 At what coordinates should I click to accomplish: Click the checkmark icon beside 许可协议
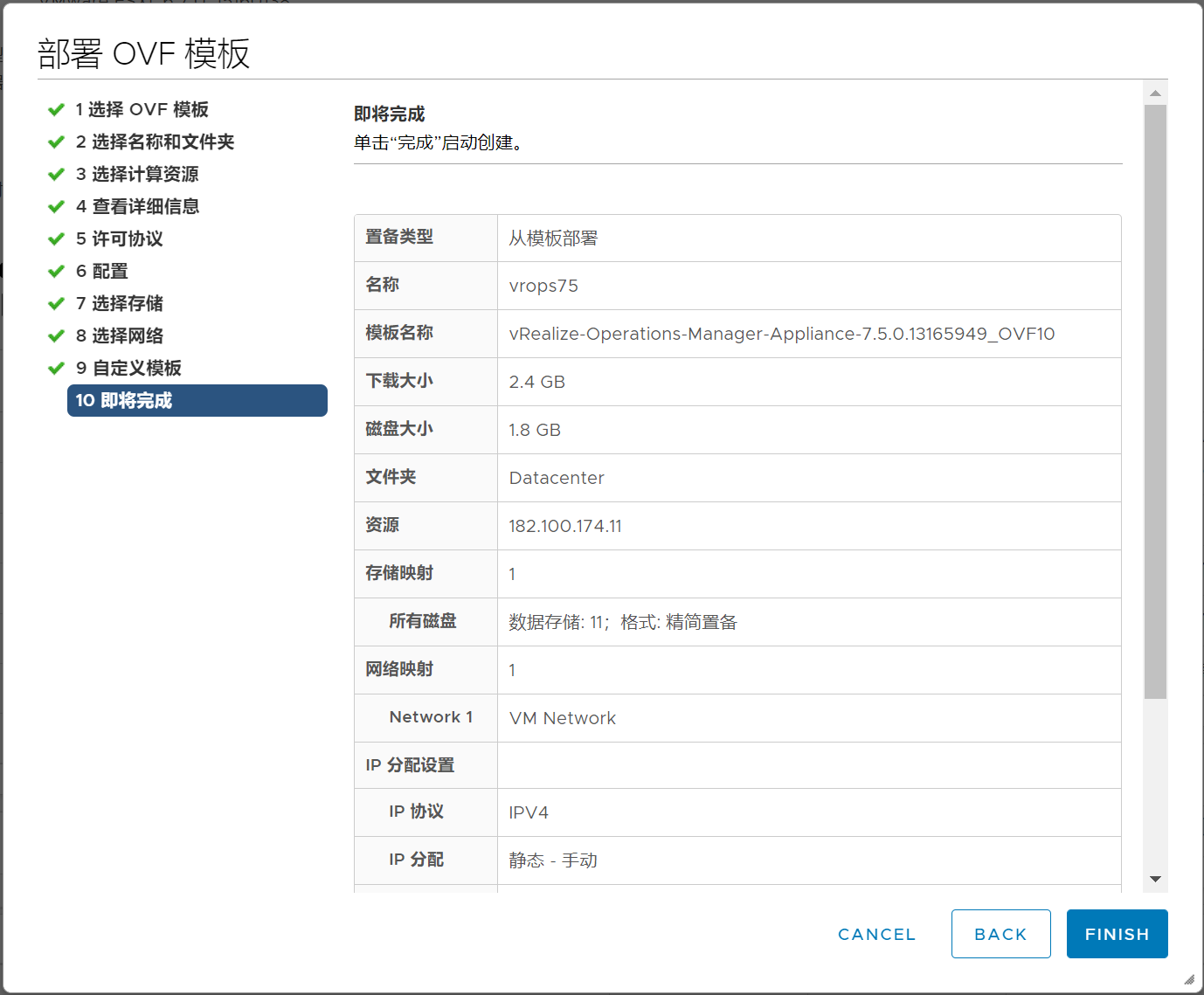[x=56, y=238]
